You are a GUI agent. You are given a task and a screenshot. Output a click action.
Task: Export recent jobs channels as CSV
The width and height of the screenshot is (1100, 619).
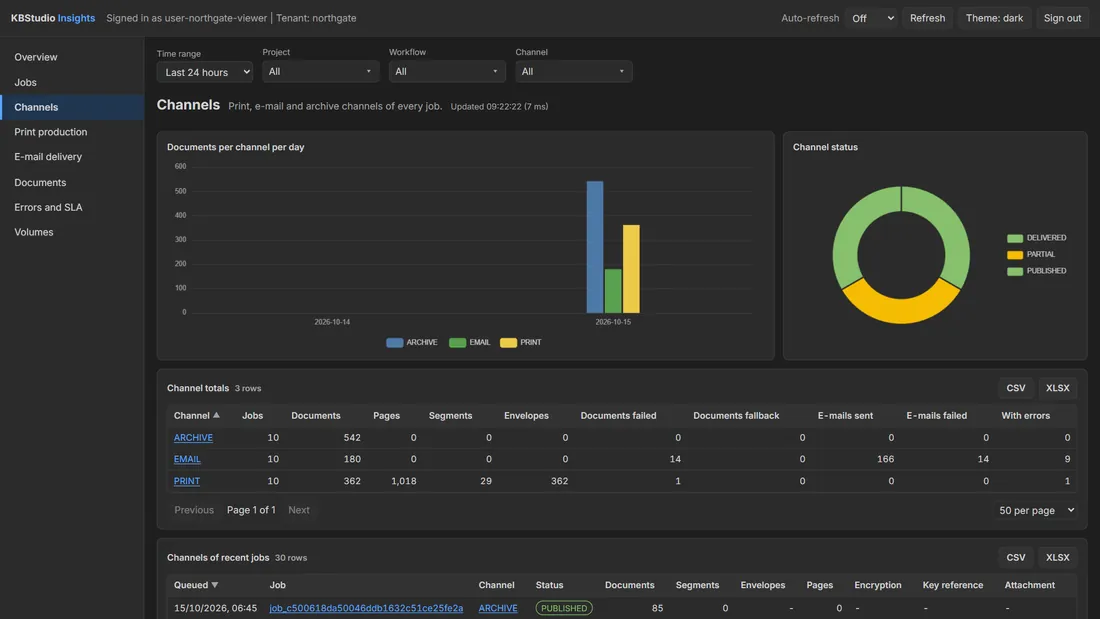pos(1015,557)
